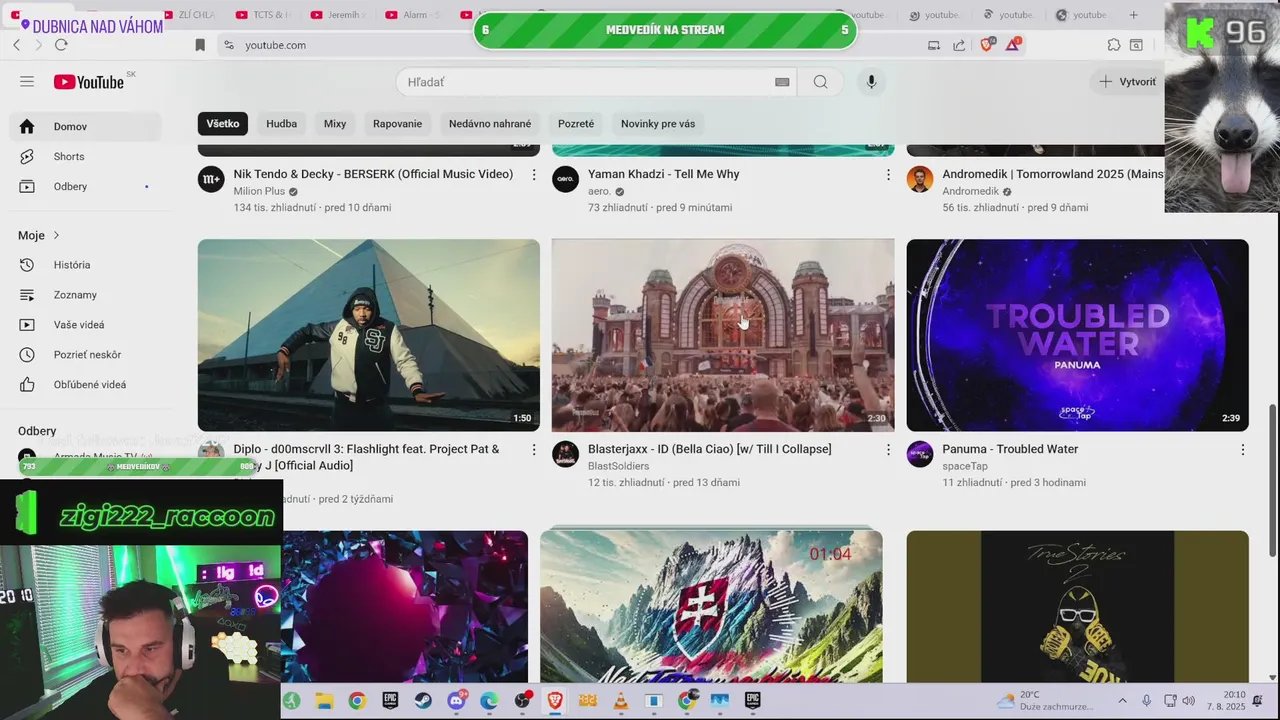The width and height of the screenshot is (1280, 720).
Task: Open Discord from the taskbar
Action: click(456, 701)
